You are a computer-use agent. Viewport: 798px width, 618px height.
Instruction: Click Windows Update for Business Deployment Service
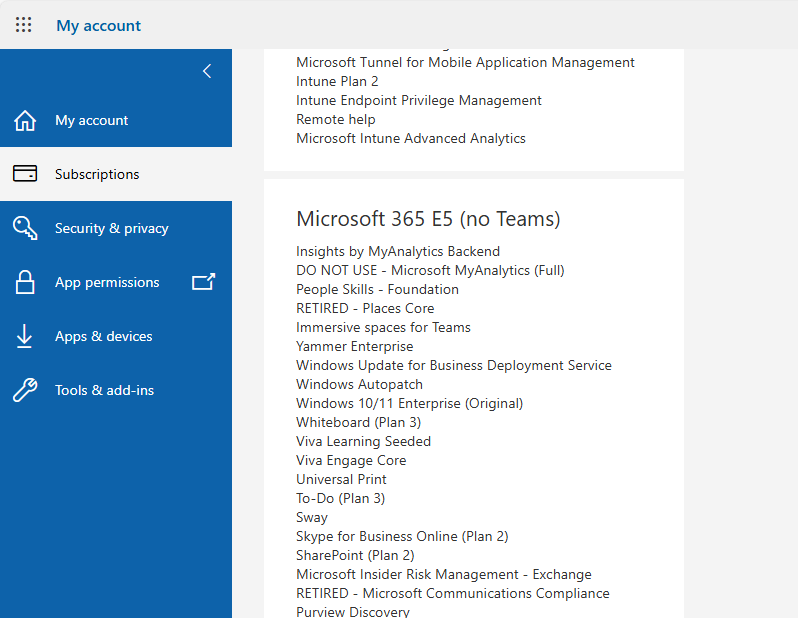[x=454, y=366]
